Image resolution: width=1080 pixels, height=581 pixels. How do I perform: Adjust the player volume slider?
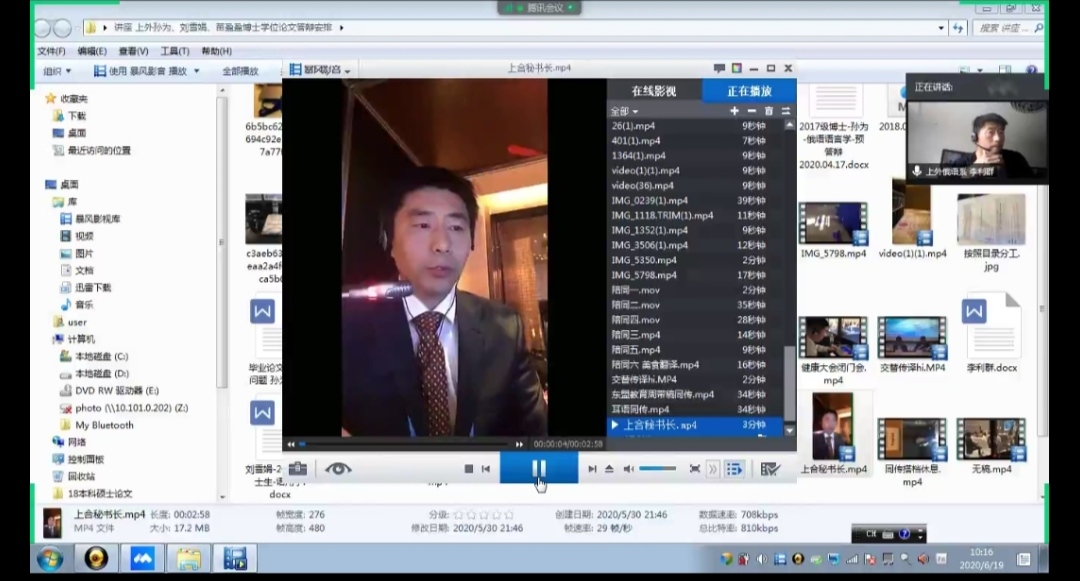tap(657, 469)
